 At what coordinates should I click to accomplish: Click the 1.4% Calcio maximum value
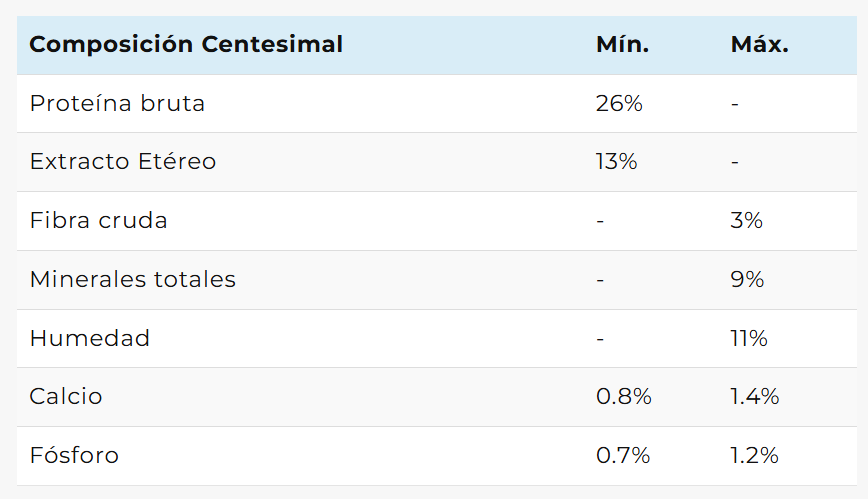click(x=755, y=396)
